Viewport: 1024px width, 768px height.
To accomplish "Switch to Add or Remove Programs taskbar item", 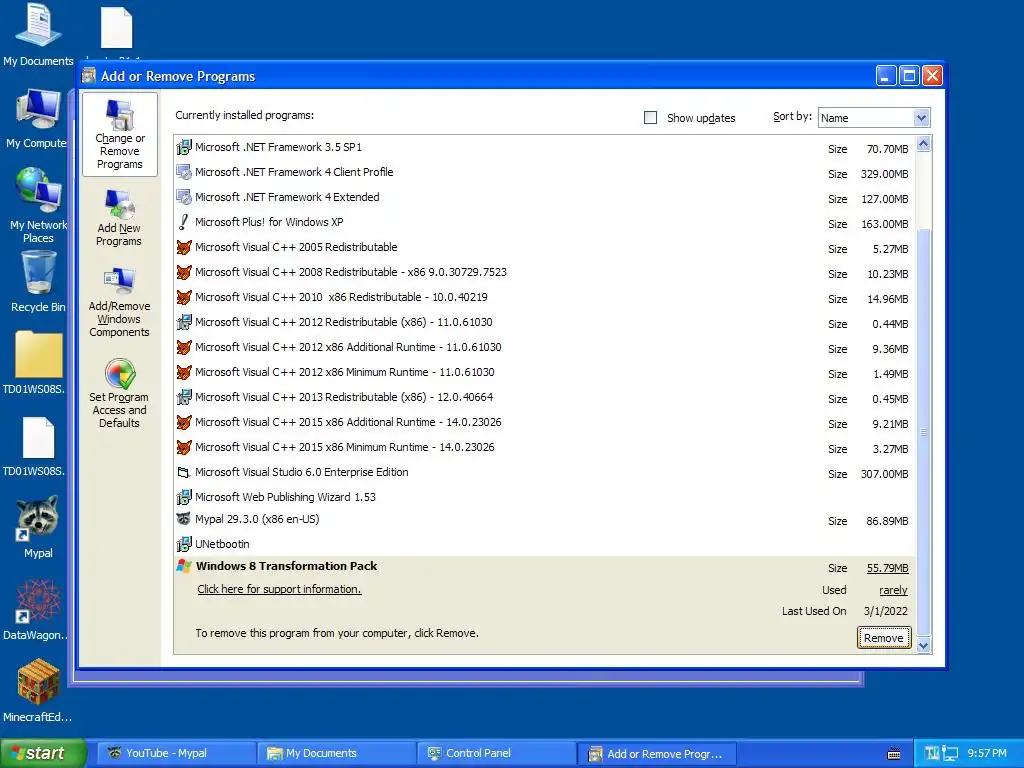I will click(657, 754).
